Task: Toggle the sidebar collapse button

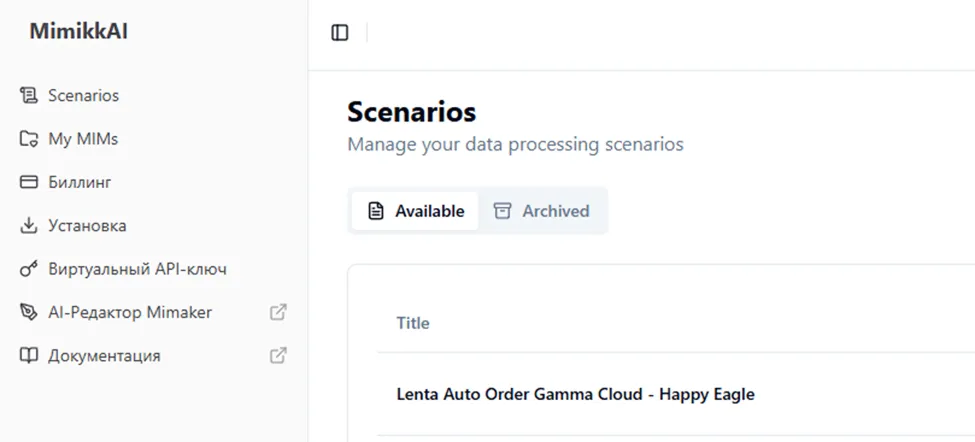Action: pyautogui.click(x=340, y=33)
